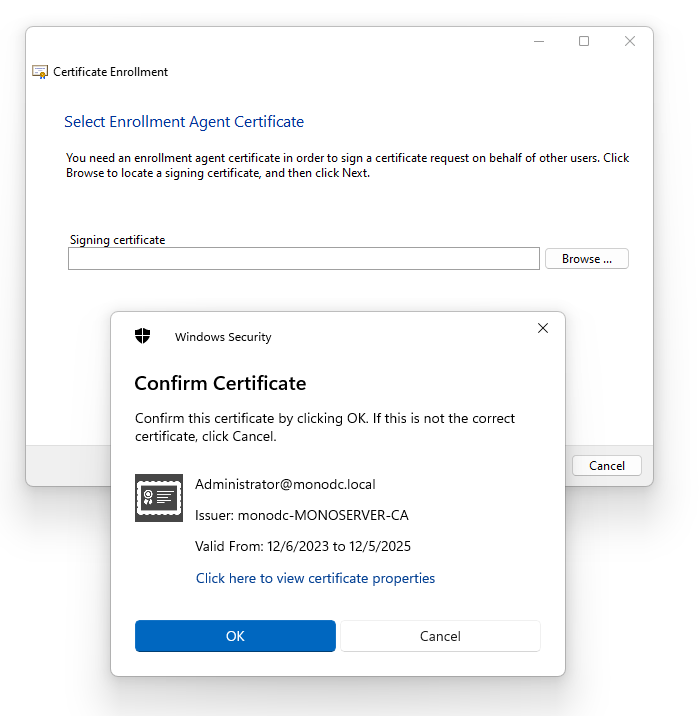This screenshot has width=699, height=716.
Task: Click the Select Enrollment Agent Certificate heading
Action: [184, 122]
